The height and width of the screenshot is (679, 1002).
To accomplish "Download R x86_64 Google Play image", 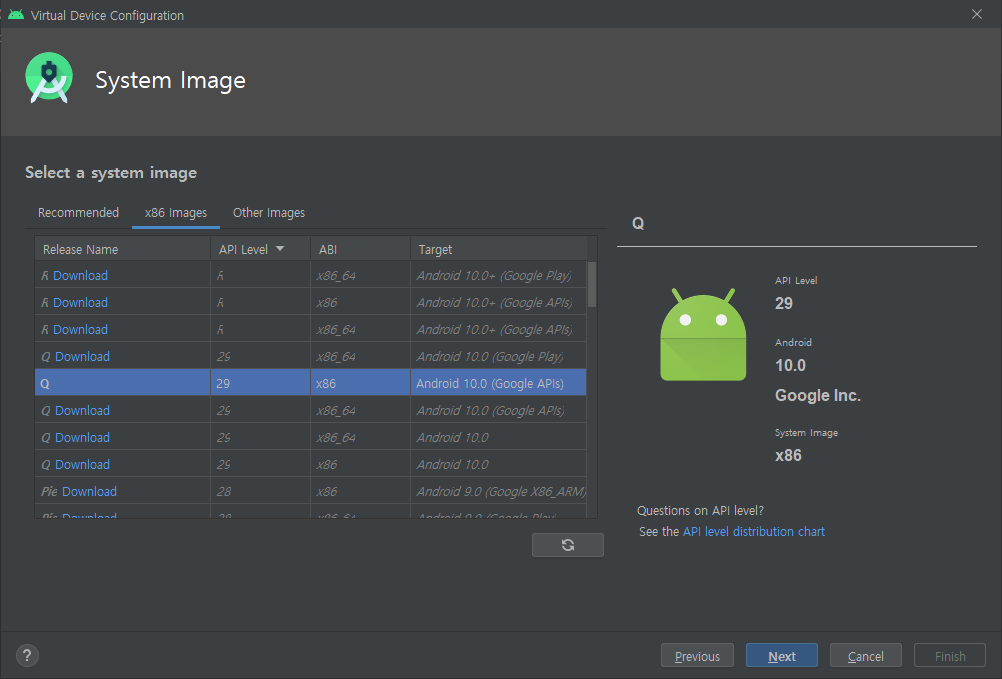I will (x=80, y=275).
